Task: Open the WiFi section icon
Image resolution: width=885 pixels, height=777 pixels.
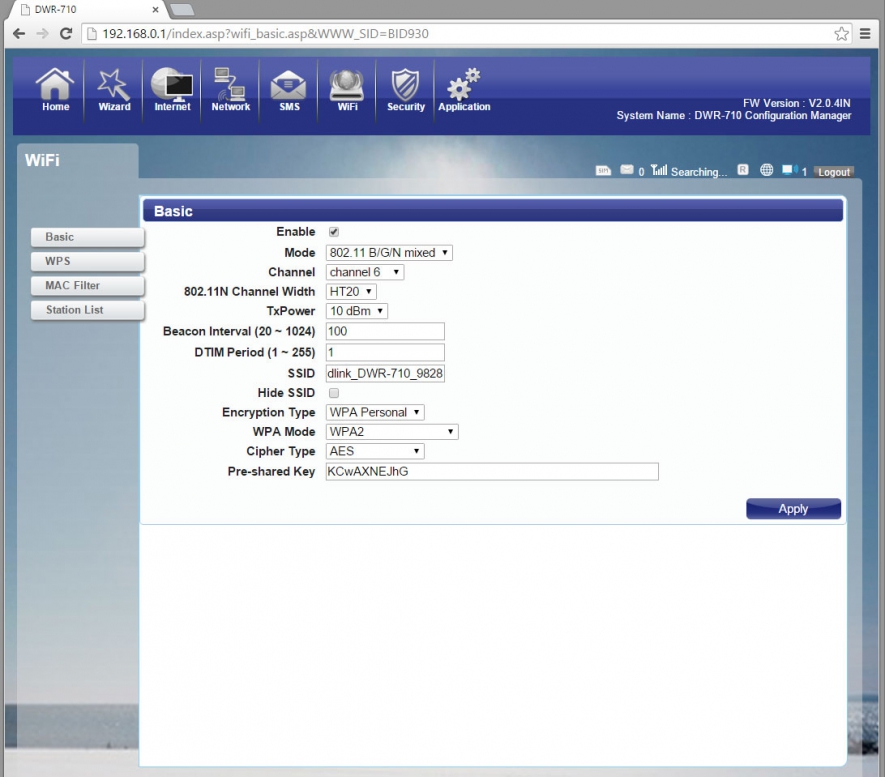Action: [347, 89]
